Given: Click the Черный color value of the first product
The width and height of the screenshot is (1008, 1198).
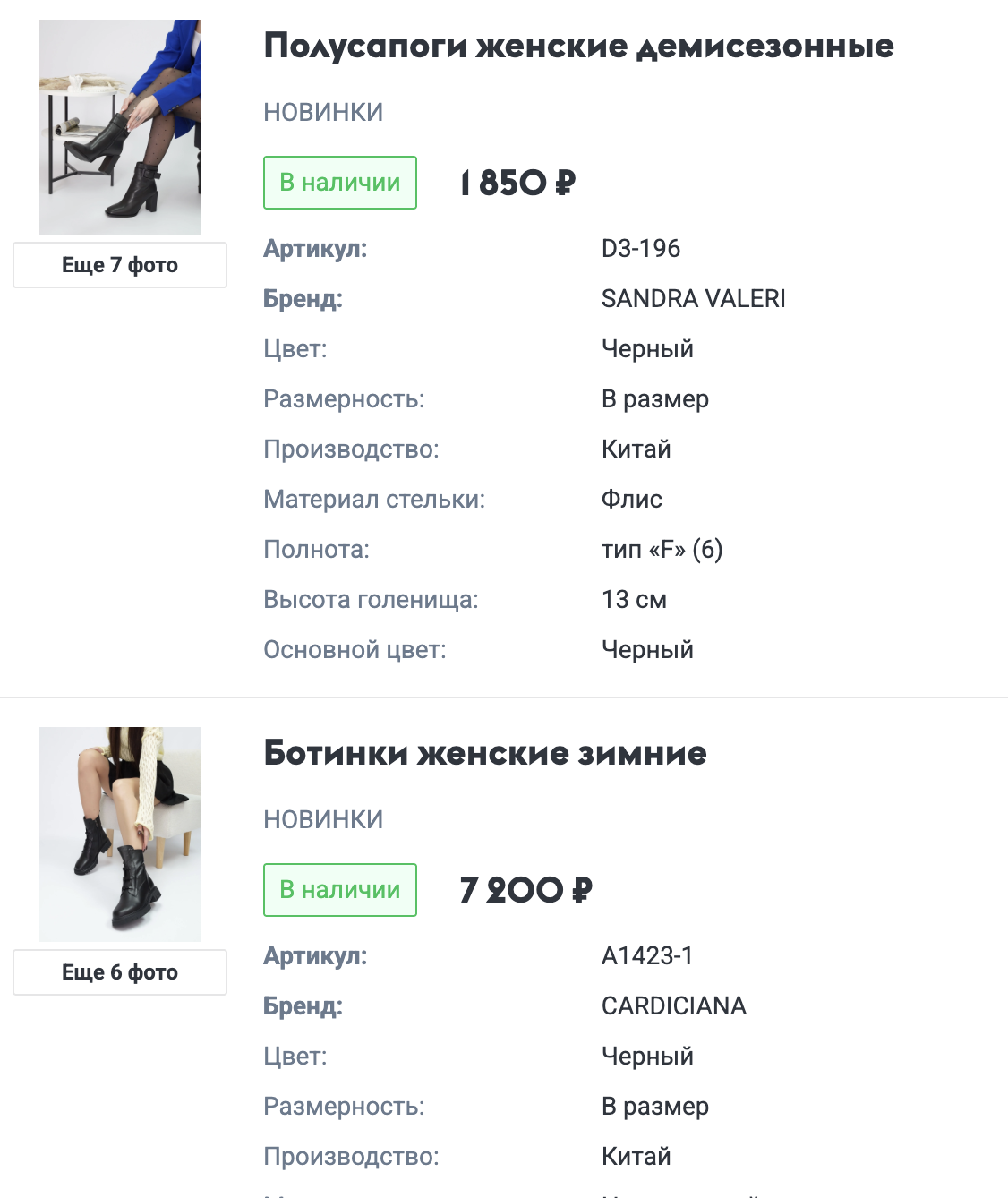Looking at the screenshot, I should pos(648,348).
